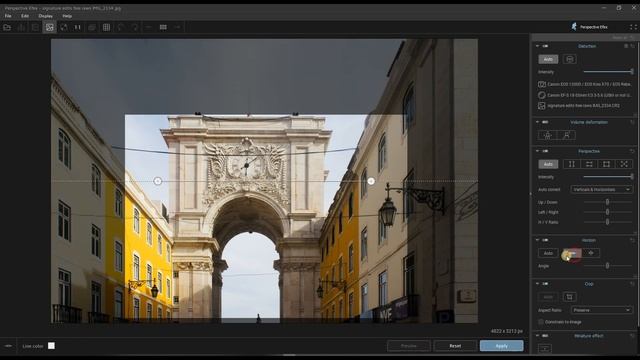640x360 pixels.
Task: Collapse the Detection section
Action: [x=537, y=46]
